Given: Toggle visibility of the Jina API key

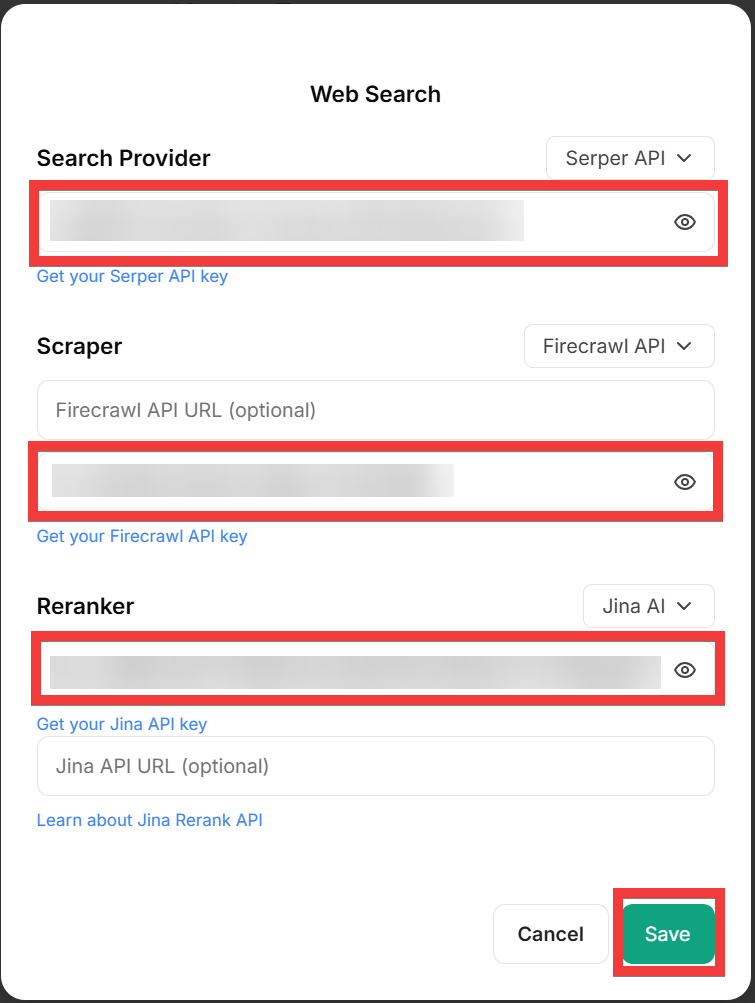Looking at the screenshot, I should tap(685, 670).
